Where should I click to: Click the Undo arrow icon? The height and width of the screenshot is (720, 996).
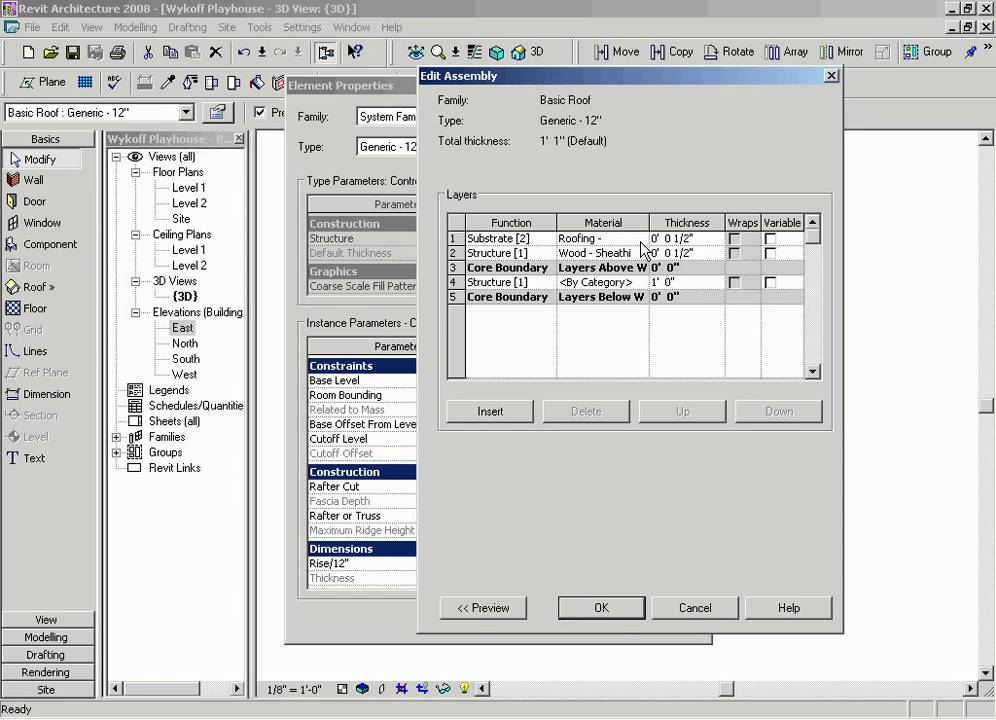(x=243, y=52)
